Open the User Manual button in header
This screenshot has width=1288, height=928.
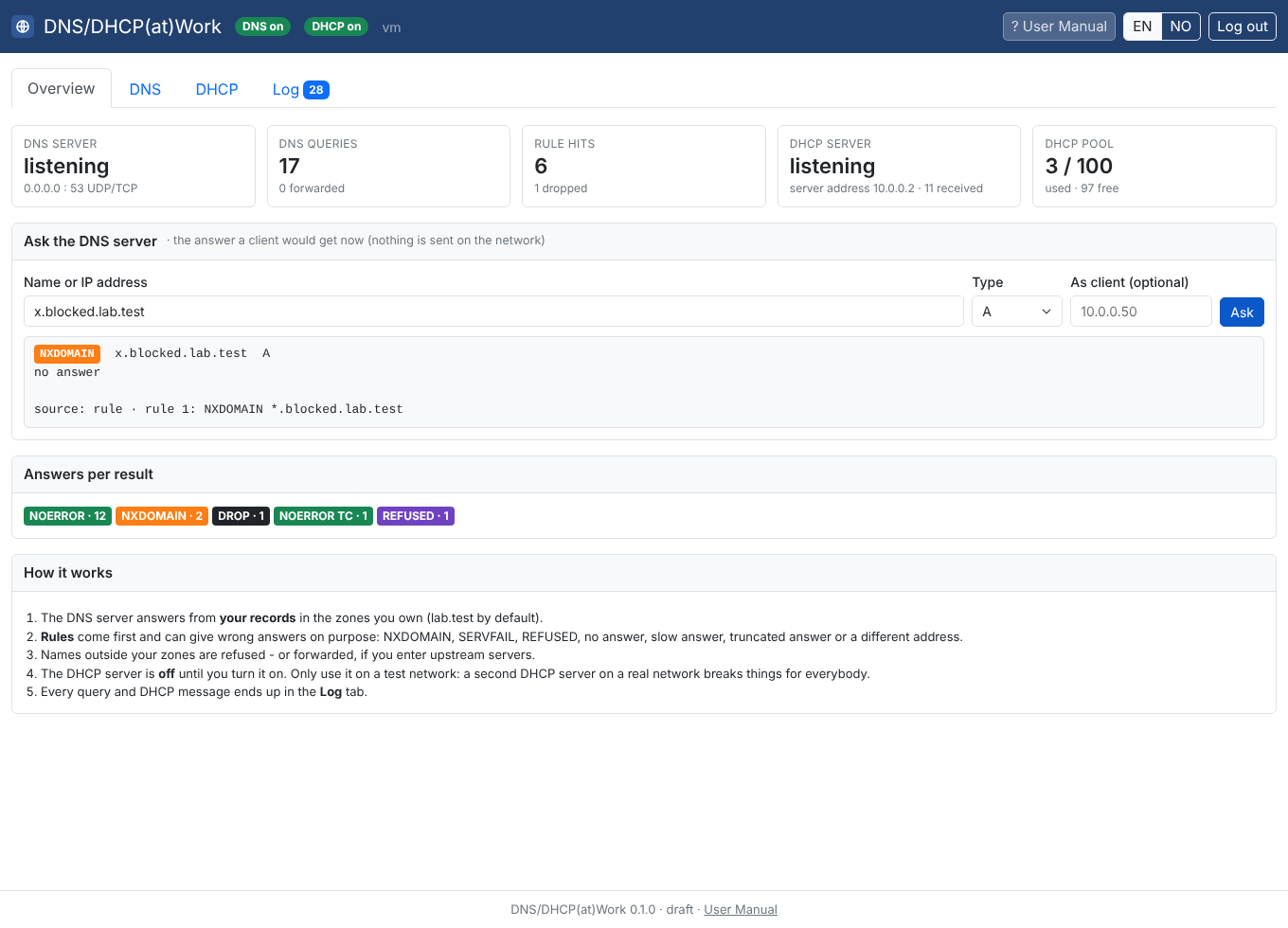pos(1059,27)
